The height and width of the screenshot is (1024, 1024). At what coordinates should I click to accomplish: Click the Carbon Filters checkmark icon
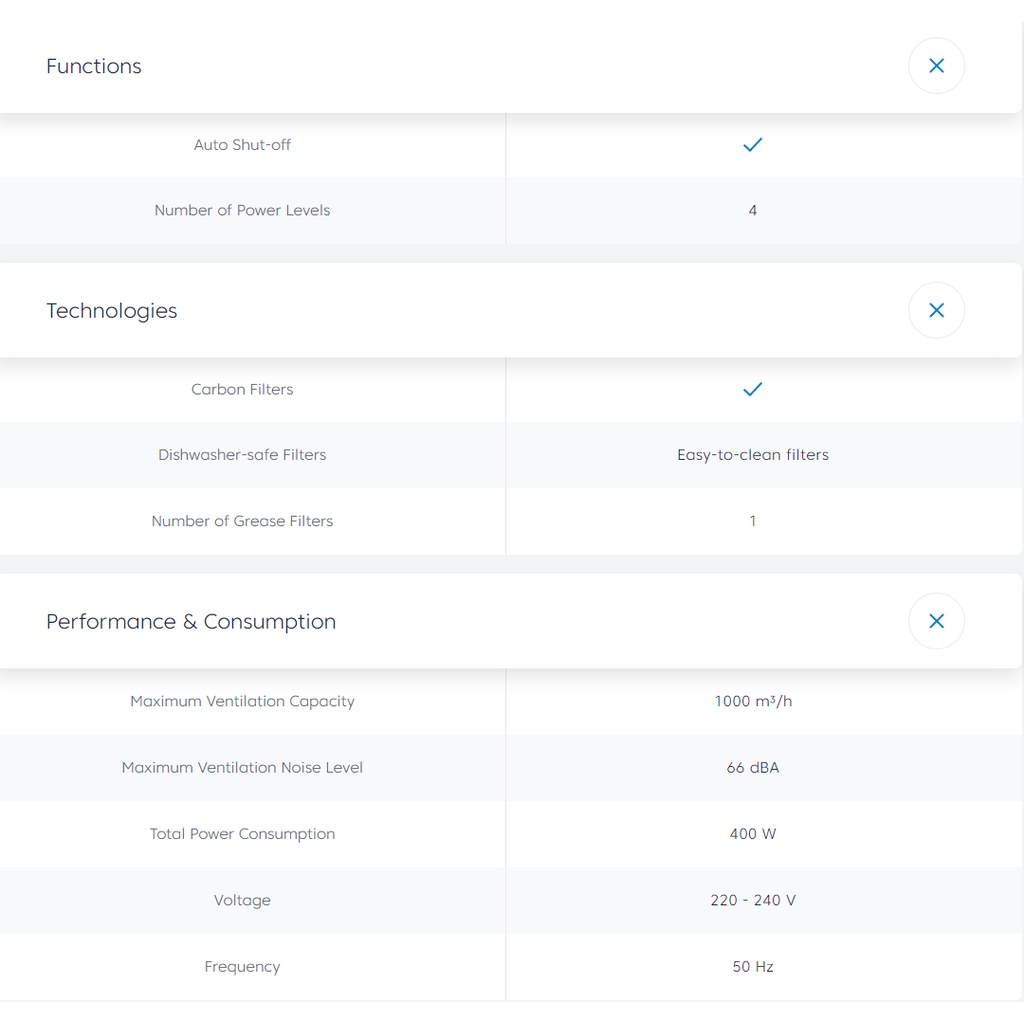753,389
